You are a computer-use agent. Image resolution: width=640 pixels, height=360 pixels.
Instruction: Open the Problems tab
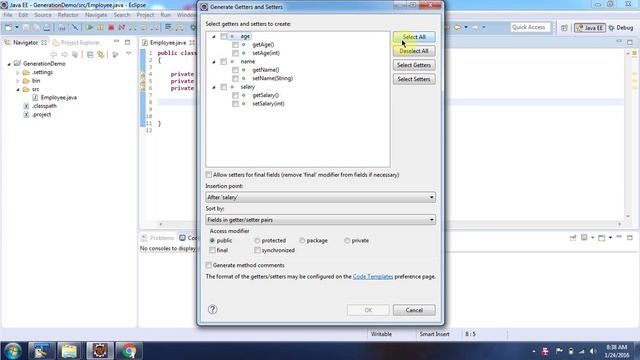tap(158, 238)
